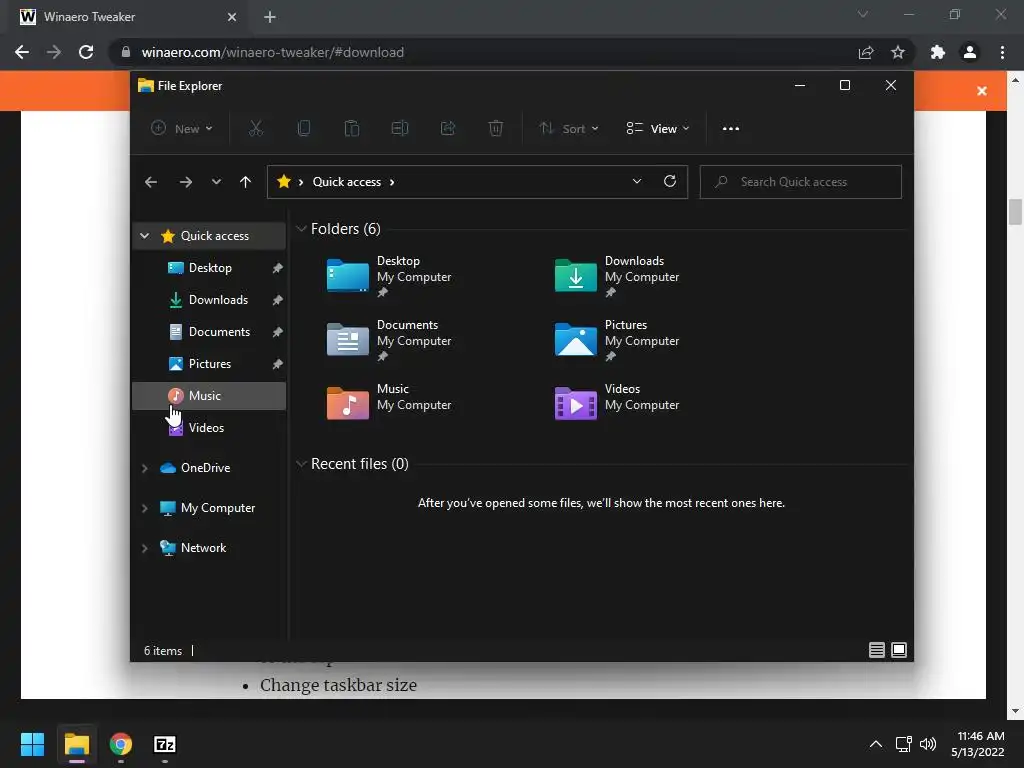Go forward in File Explorer navigation

click(186, 182)
